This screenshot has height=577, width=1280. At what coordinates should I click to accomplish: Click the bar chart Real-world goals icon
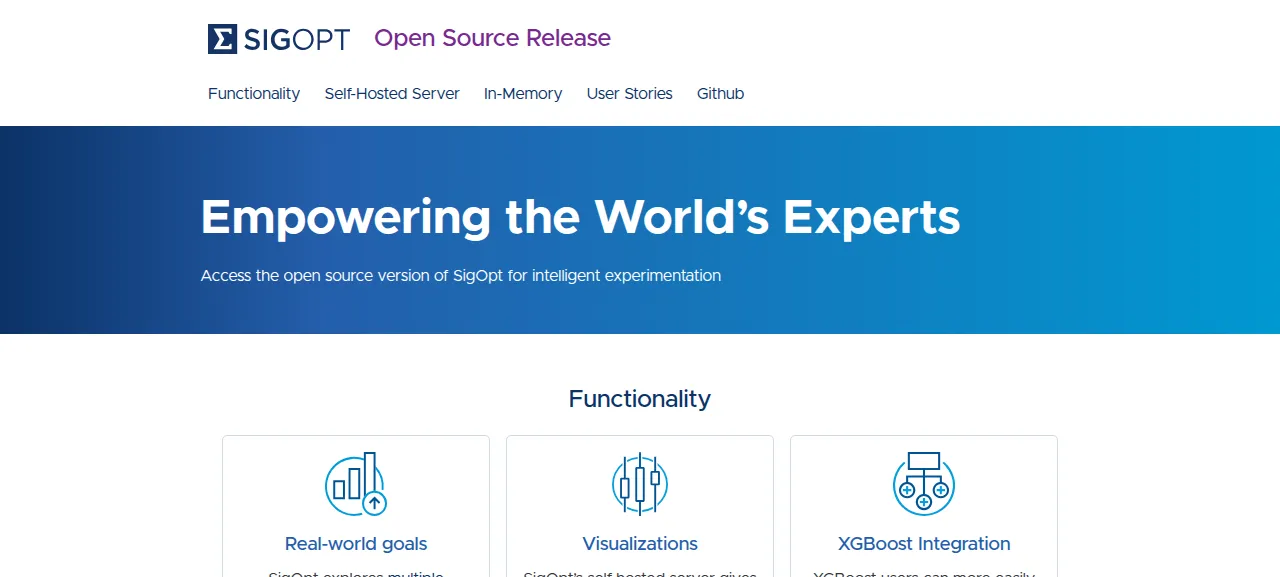pos(356,484)
